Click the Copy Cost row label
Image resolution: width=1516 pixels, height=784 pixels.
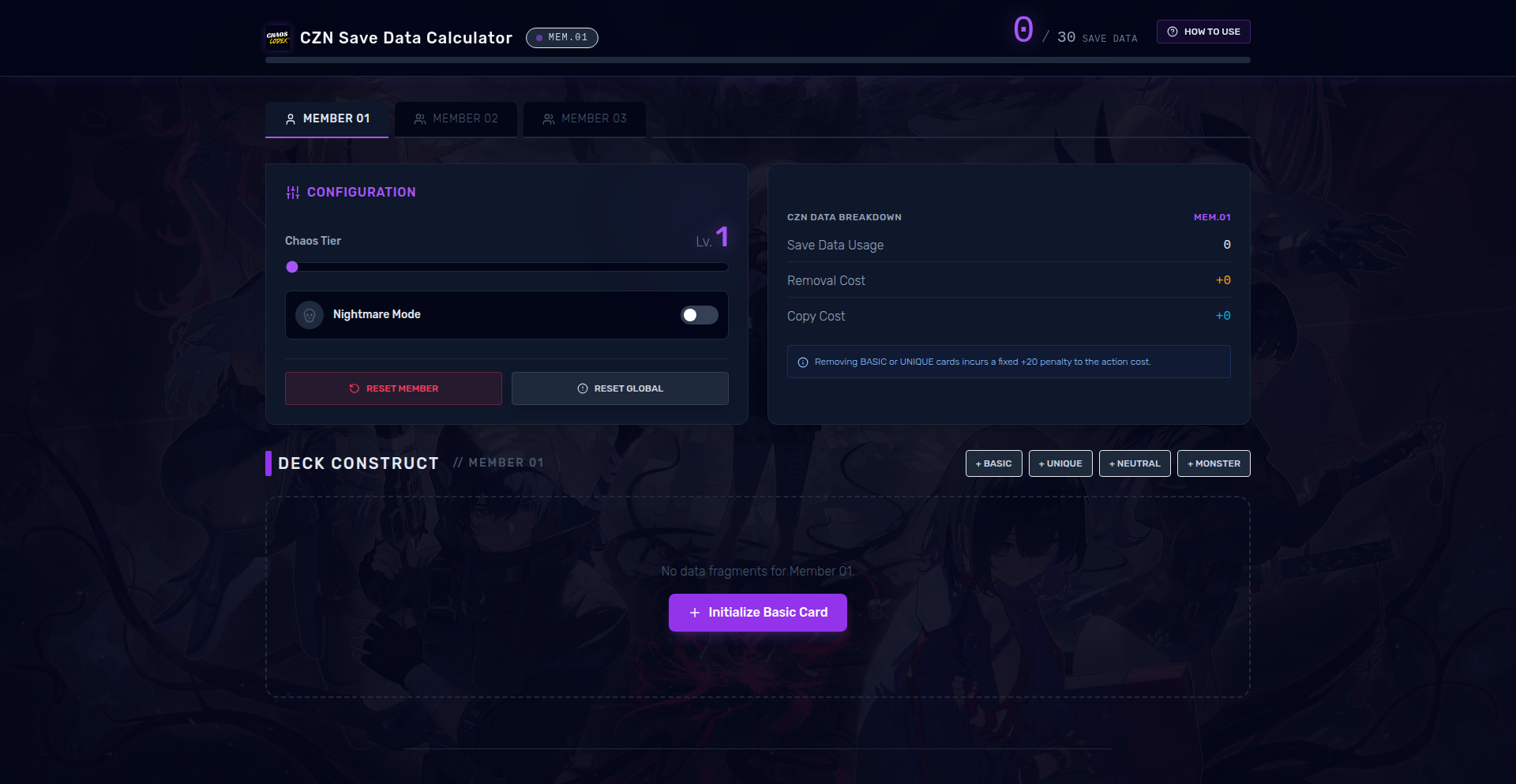tap(816, 317)
